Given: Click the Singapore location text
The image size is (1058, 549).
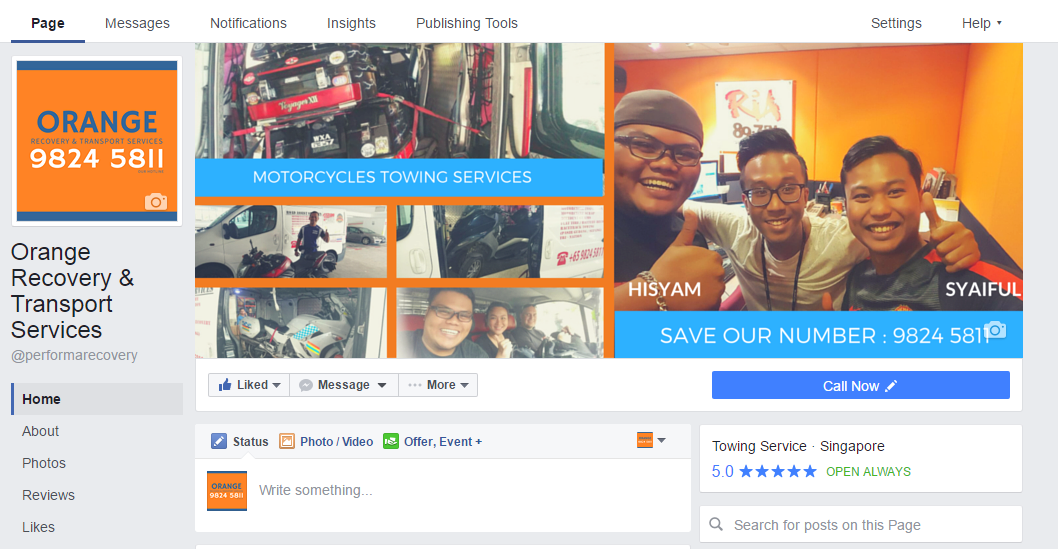Looking at the screenshot, I should (852, 446).
